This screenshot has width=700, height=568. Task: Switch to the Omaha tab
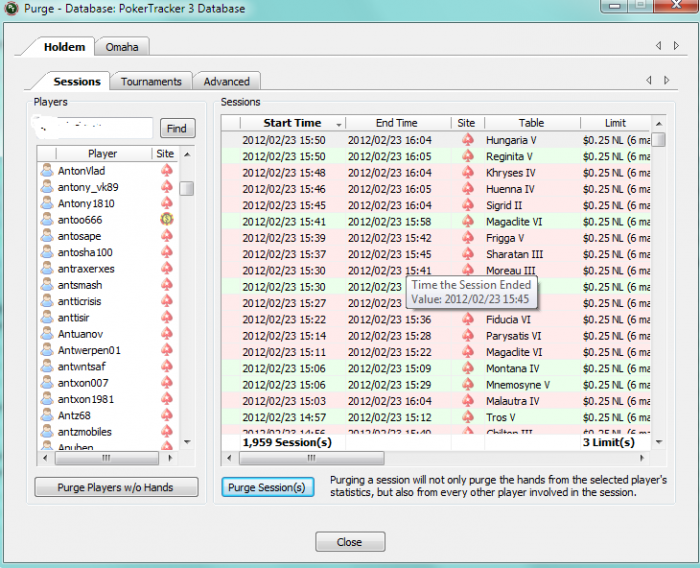[122, 47]
